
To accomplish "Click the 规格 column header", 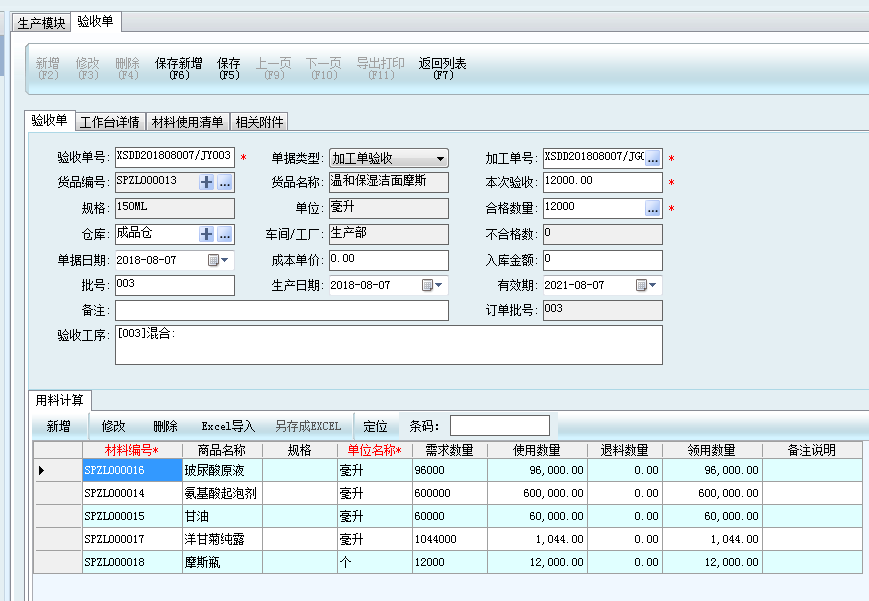I will pyautogui.click(x=299, y=450).
